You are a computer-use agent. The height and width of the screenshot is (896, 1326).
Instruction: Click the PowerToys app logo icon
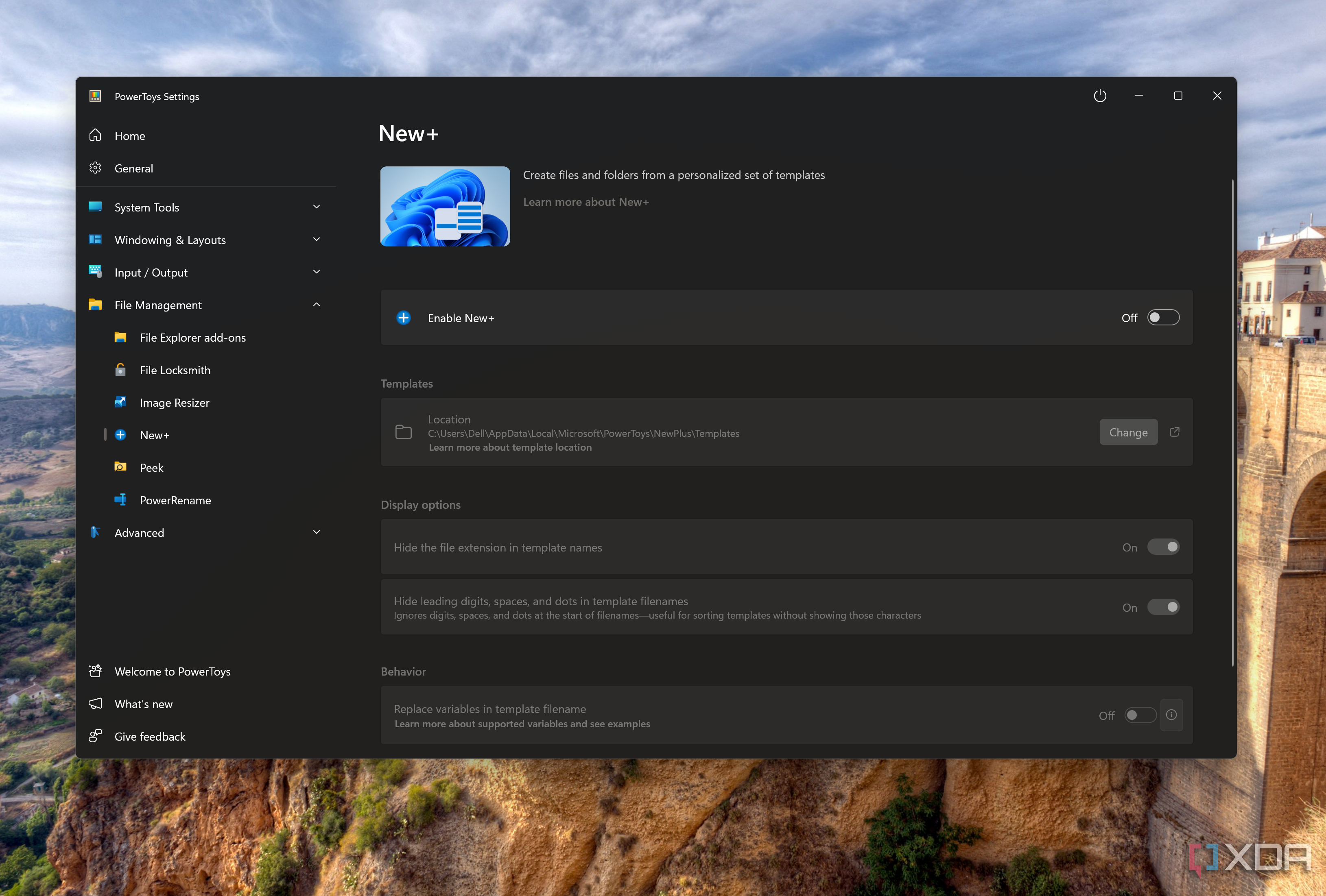(x=95, y=96)
